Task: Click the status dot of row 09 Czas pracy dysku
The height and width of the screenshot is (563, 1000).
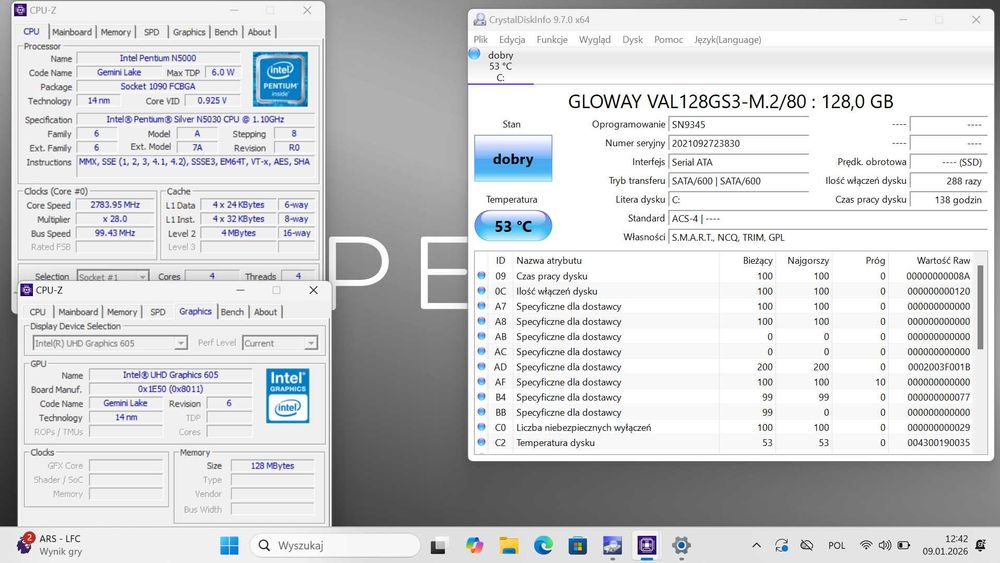Action: click(x=482, y=275)
